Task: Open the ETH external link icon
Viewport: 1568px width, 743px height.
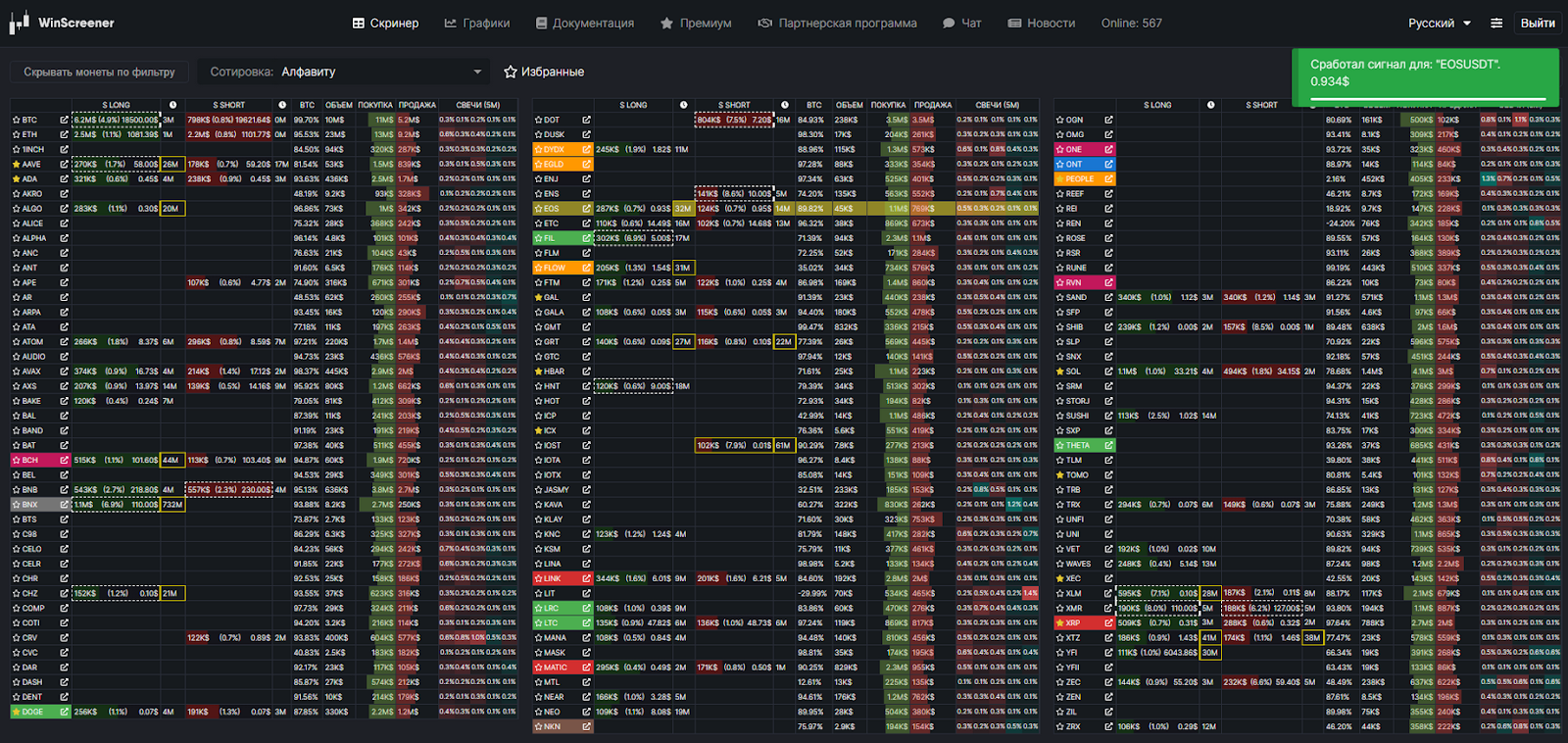Action: coord(64,135)
